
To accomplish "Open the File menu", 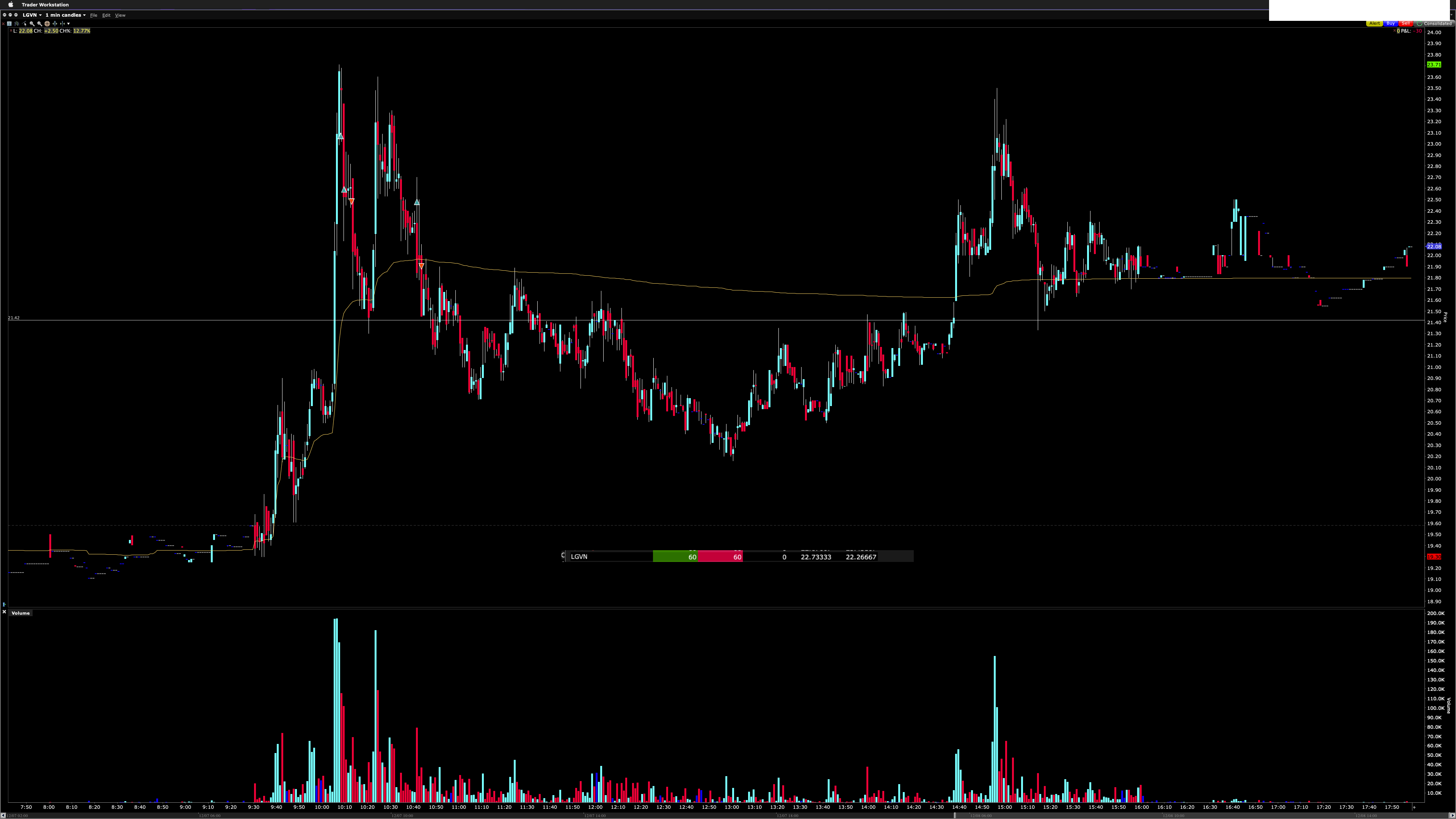I will pos(94,15).
